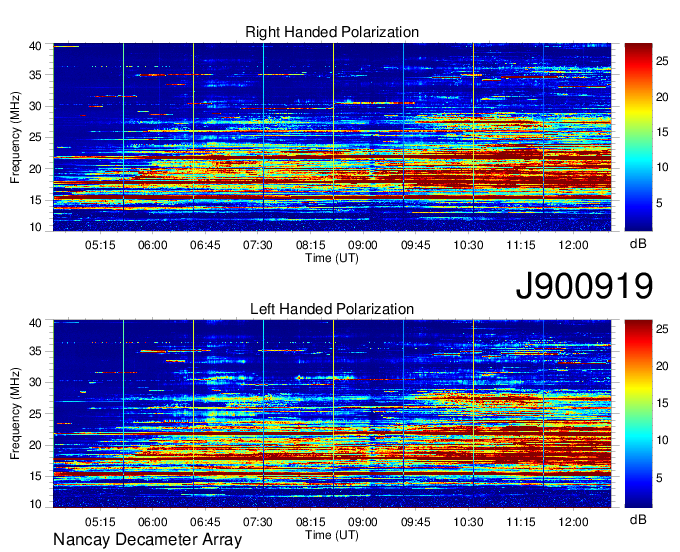Click the 05:15 tick label on the top plot
Screen dimensions: 680x552
pos(100,245)
